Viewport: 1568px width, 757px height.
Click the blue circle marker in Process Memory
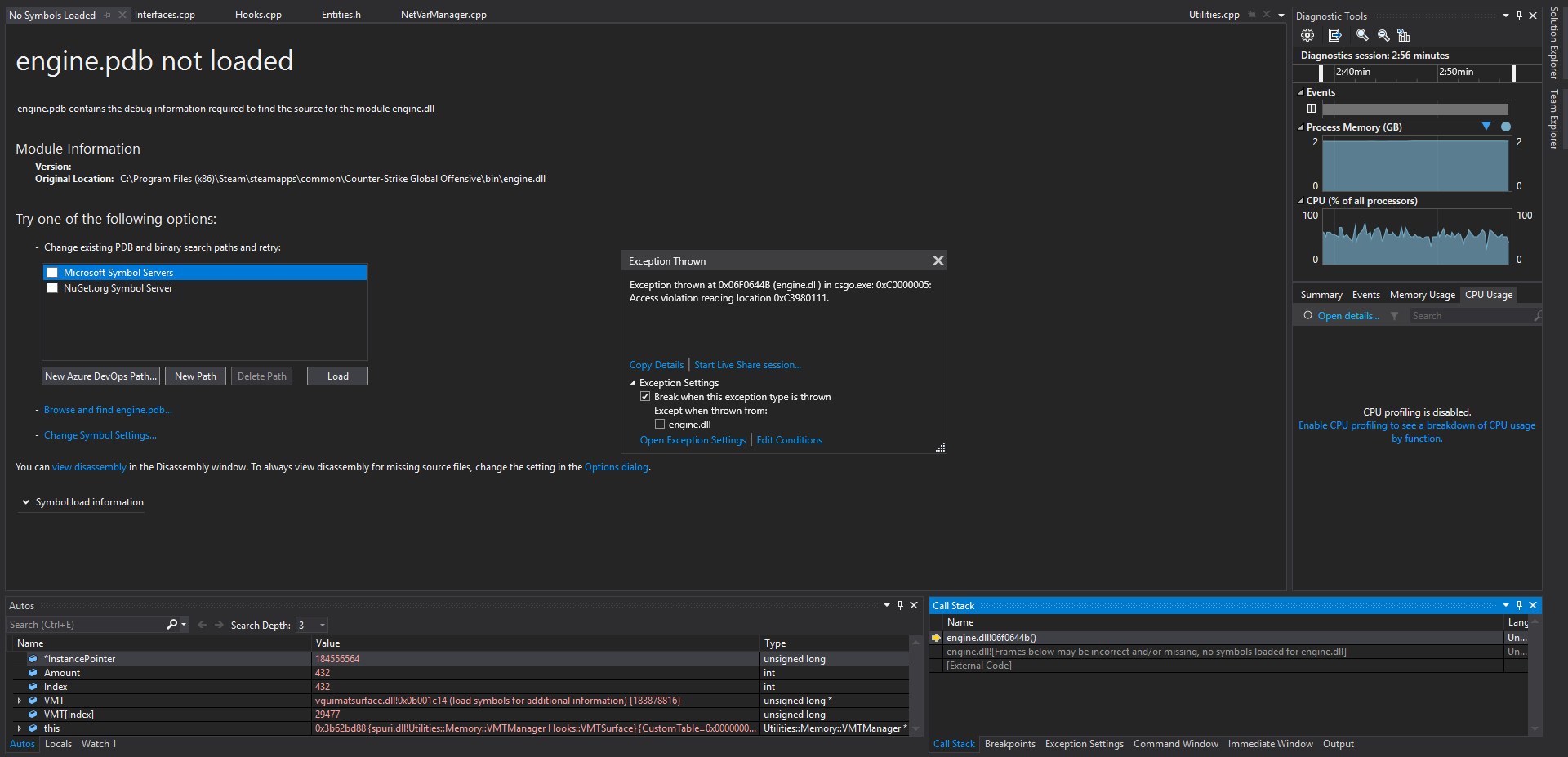[1506, 127]
